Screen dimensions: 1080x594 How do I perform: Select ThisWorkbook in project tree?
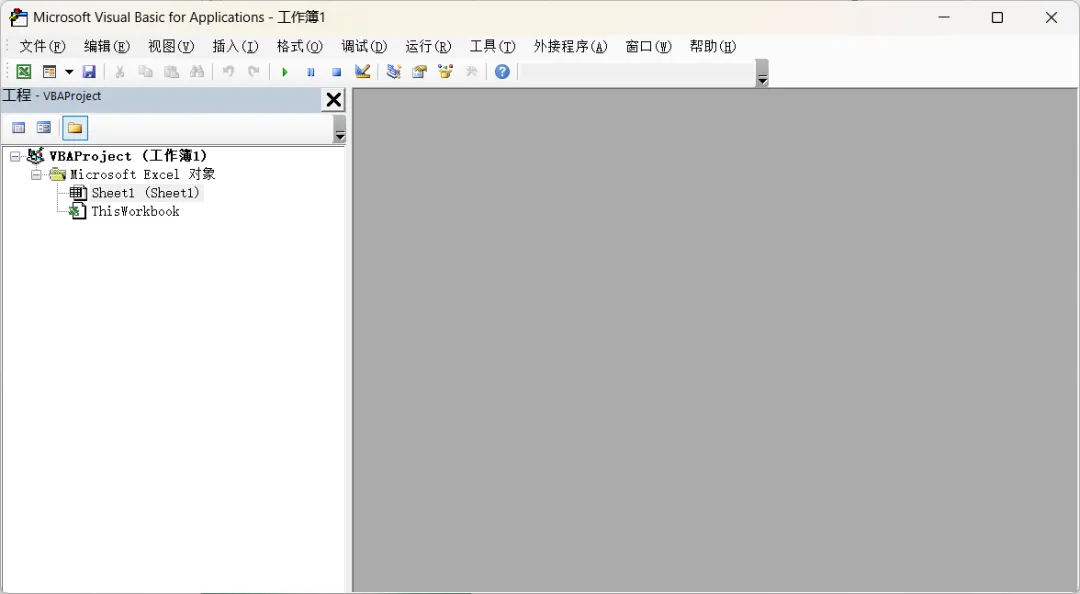pyautogui.click(x=135, y=212)
